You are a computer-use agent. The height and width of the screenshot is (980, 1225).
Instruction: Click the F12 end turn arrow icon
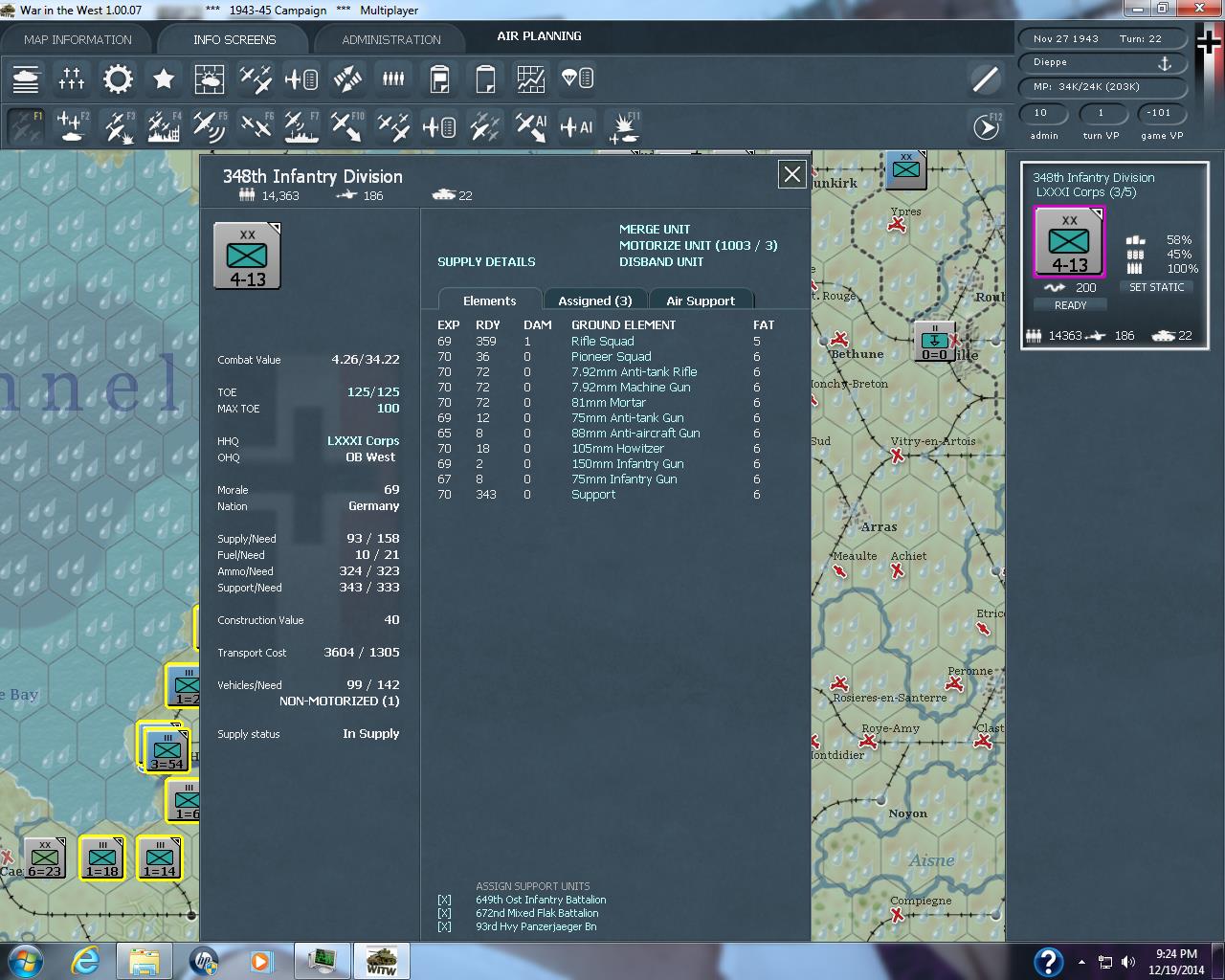986,126
